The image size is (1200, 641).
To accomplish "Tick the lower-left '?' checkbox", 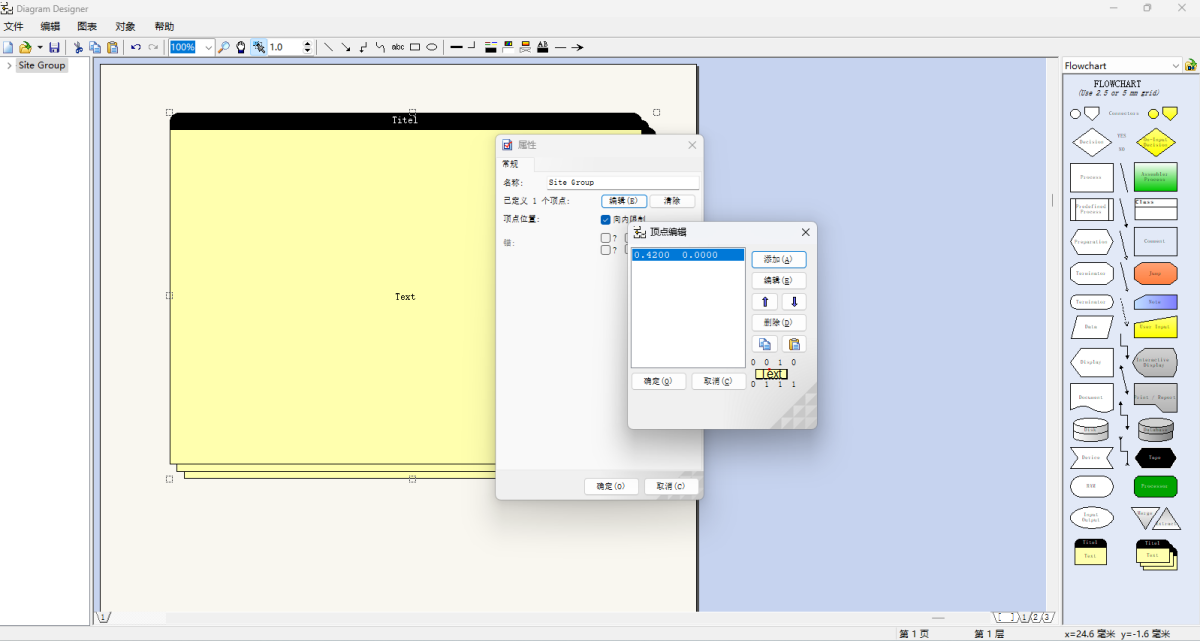I will 606,250.
